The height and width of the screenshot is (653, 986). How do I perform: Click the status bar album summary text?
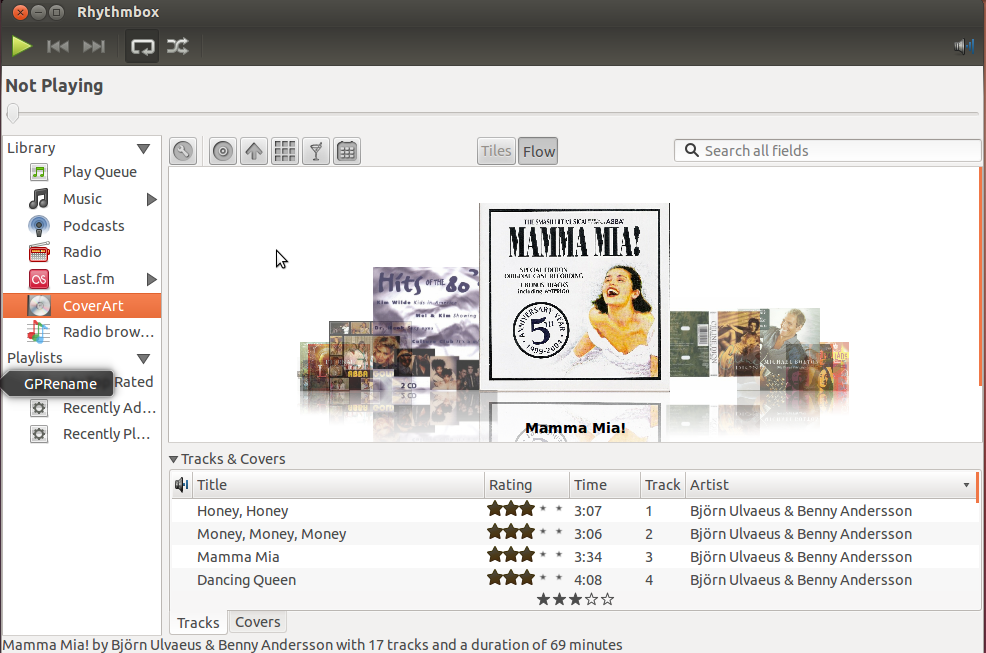tap(313, 645)
